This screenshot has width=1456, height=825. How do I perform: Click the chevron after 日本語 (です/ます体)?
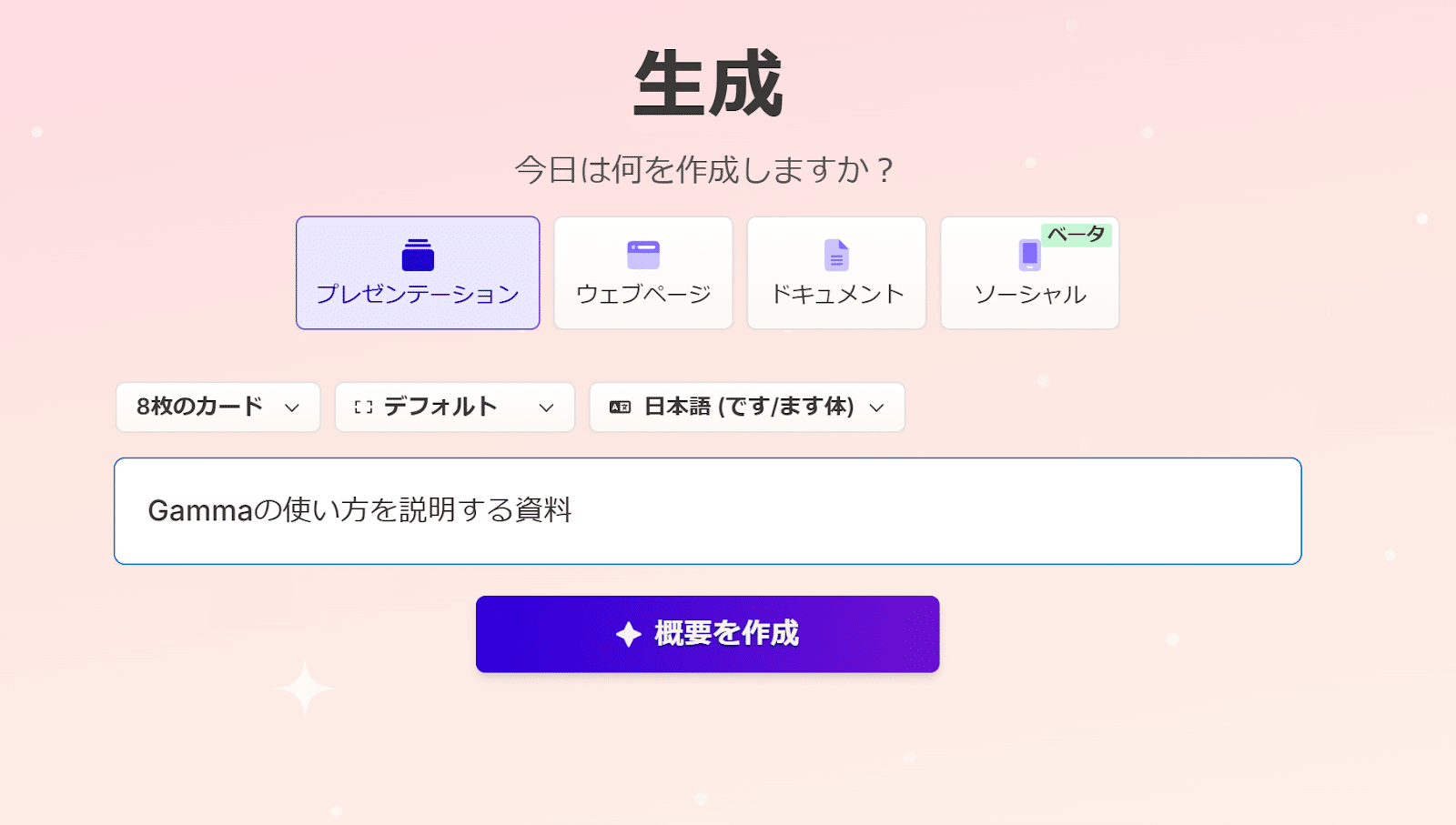[876, 407]
